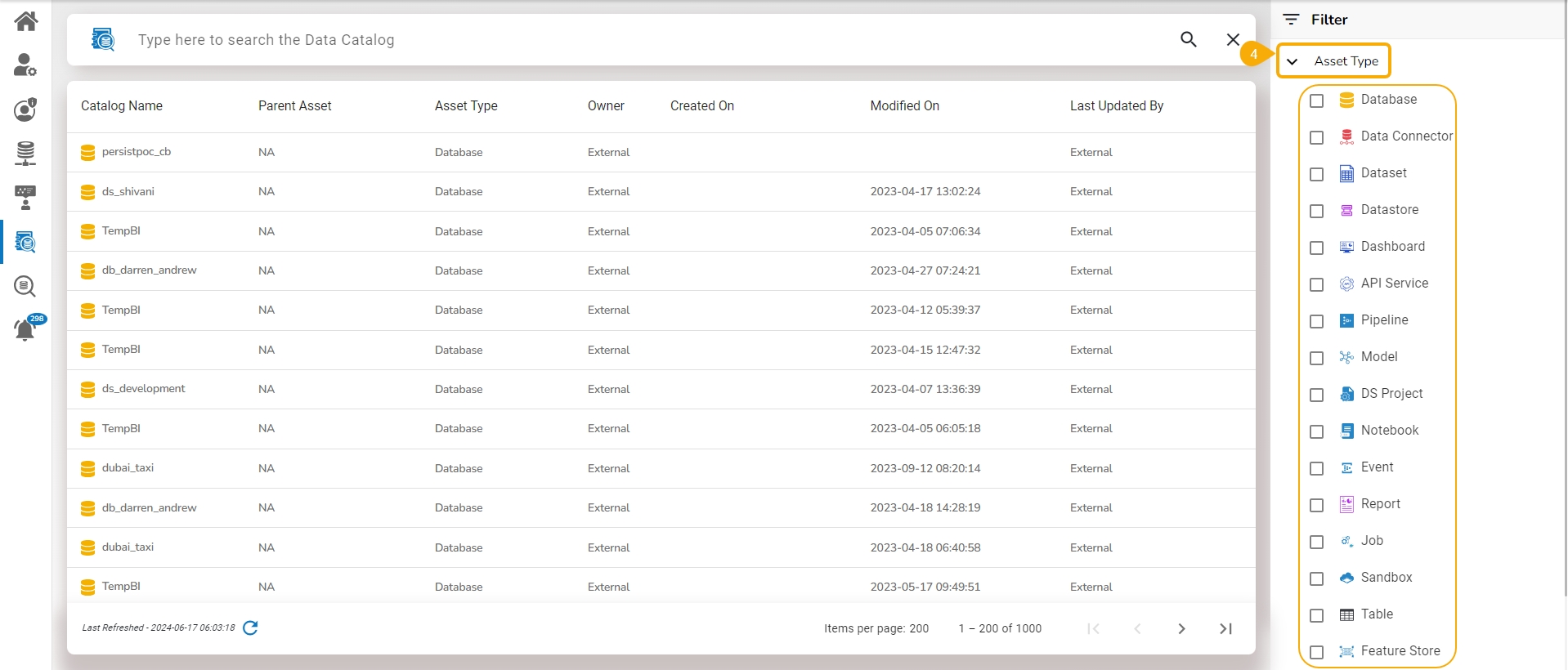Go to next page of results

(1181, 628)
